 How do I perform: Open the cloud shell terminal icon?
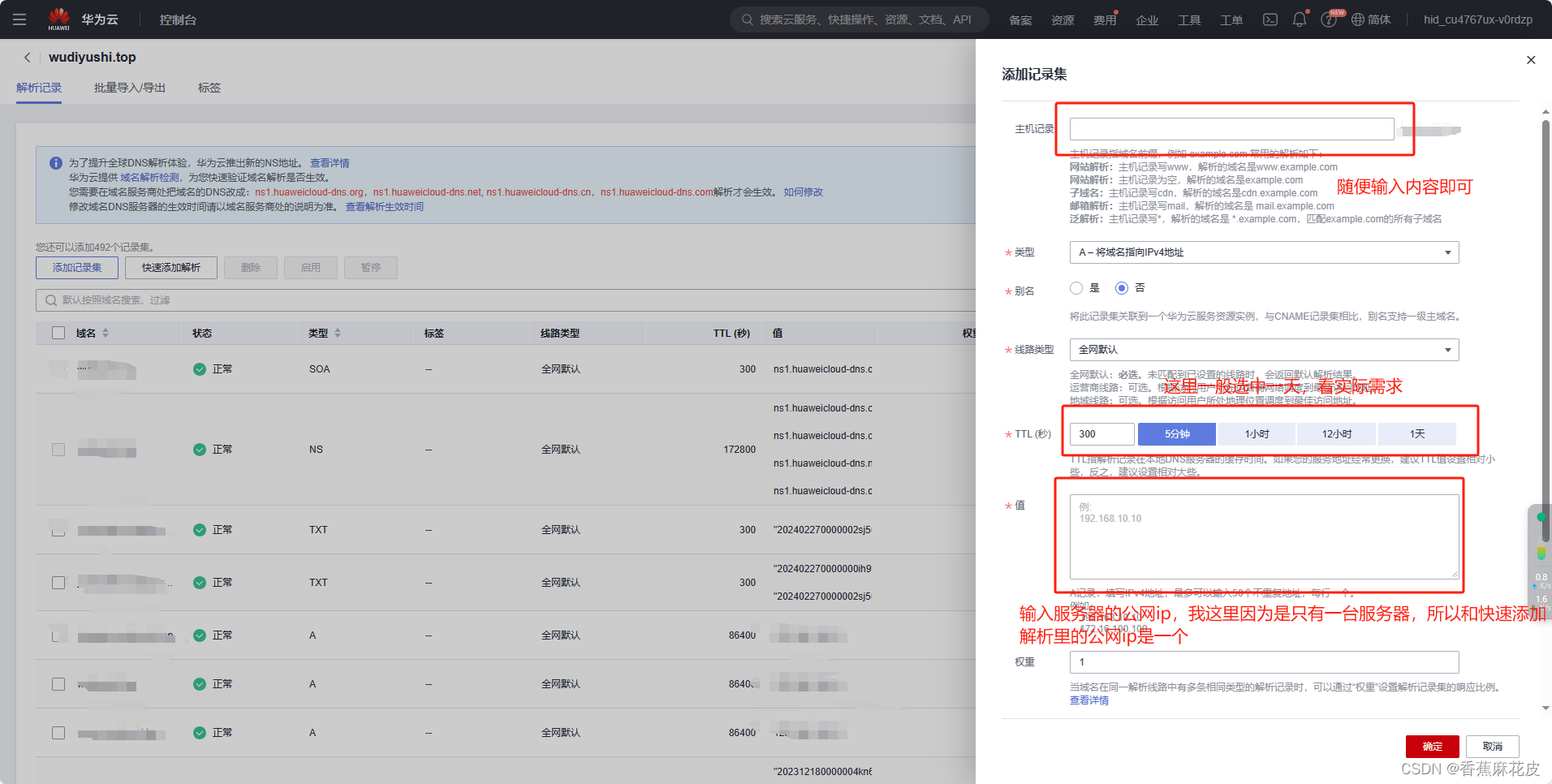tap(1270, 19)
